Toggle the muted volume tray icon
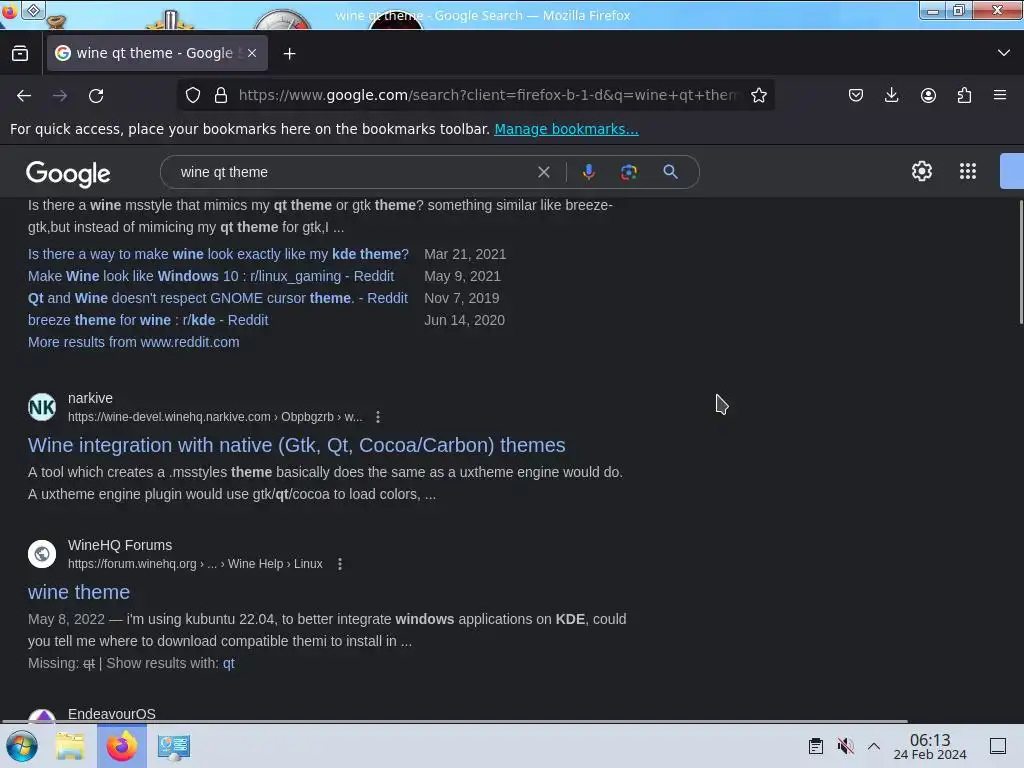The width and height of the screenshot is (1024, 768). [x=846, y=746]
